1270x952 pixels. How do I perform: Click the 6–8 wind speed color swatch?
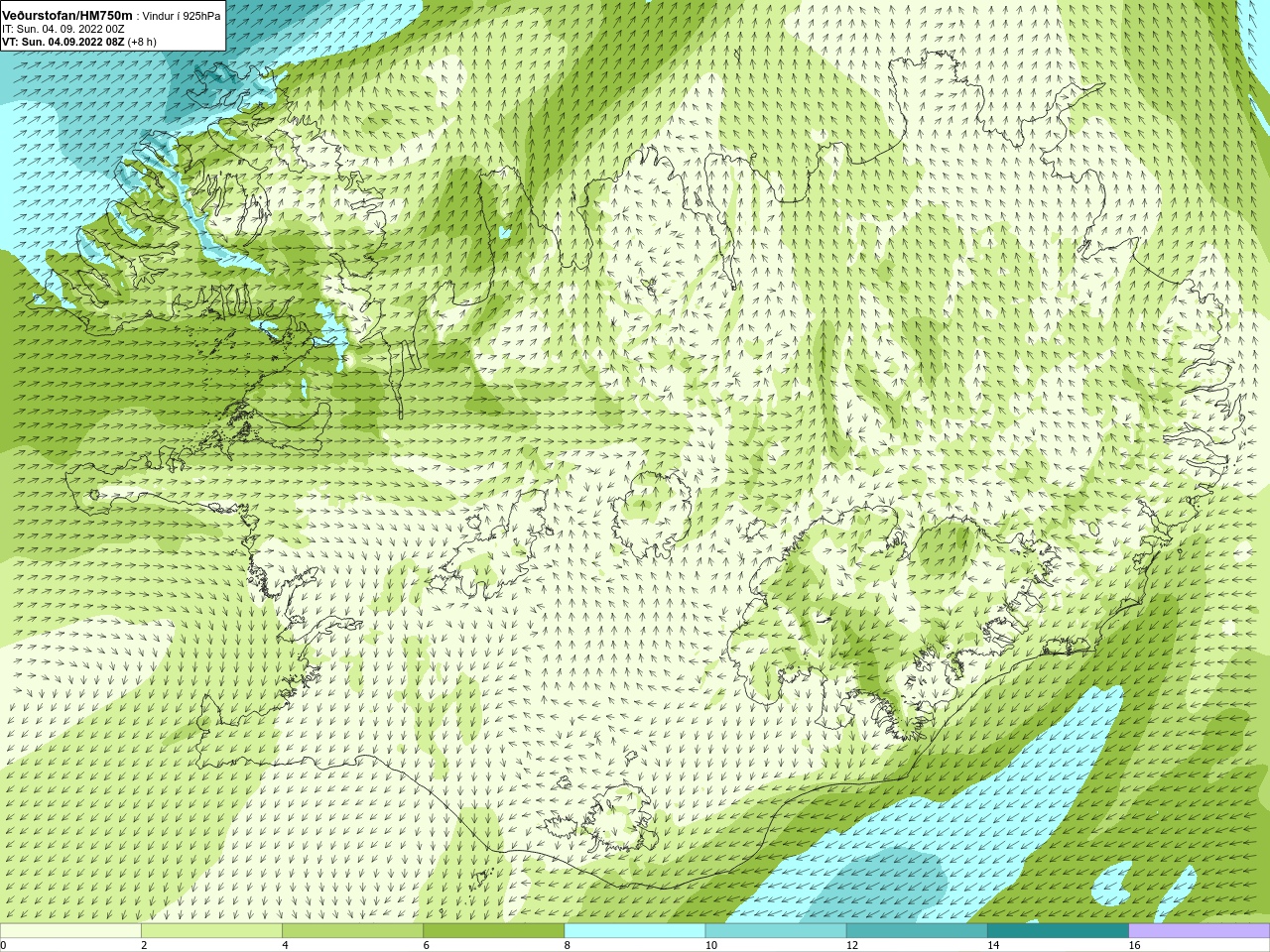[493, 931]
